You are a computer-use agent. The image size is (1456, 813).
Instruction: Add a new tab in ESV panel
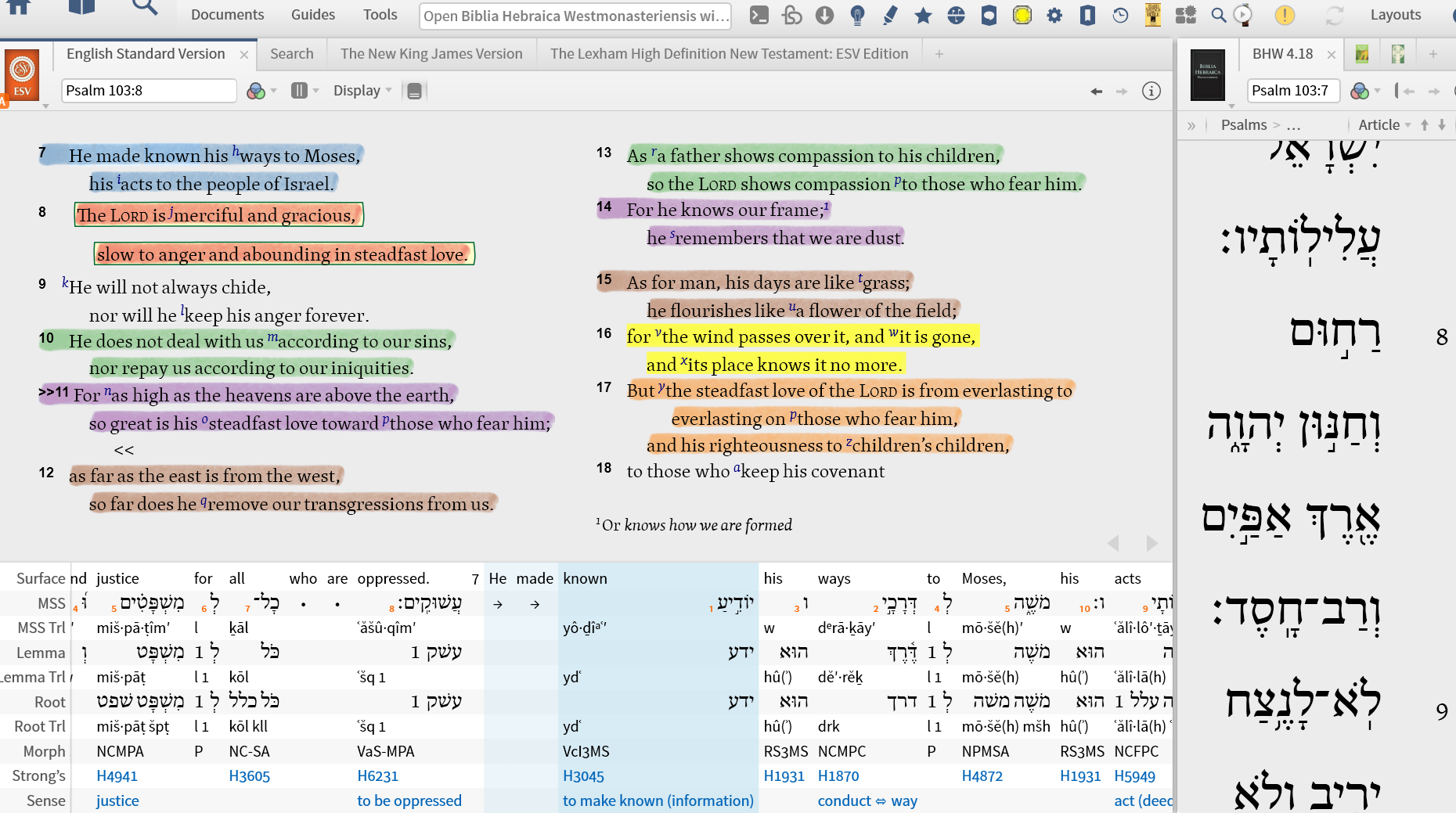tap(939, 54)
